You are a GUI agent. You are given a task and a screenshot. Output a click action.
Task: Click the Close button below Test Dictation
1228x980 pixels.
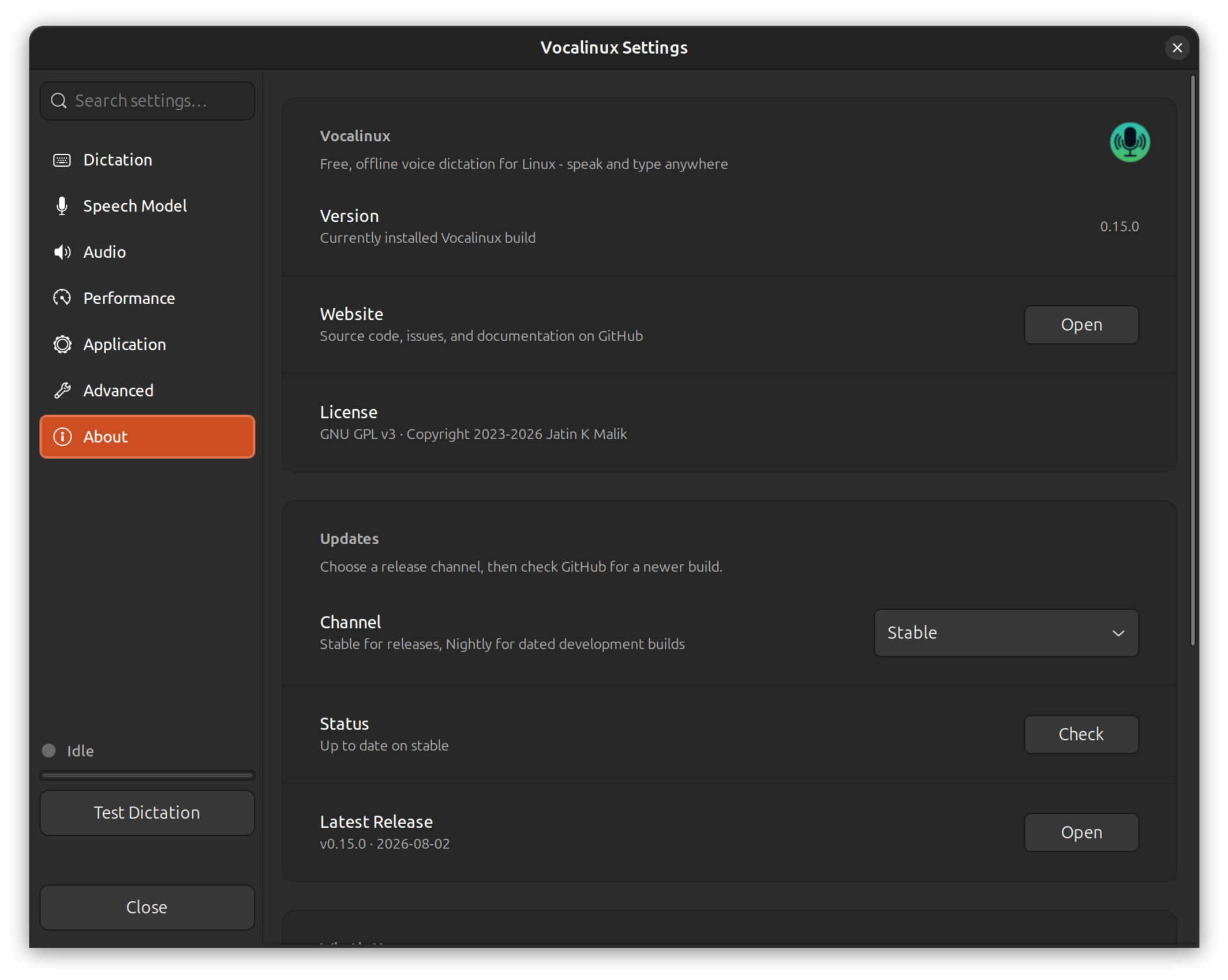pos(147,907)
